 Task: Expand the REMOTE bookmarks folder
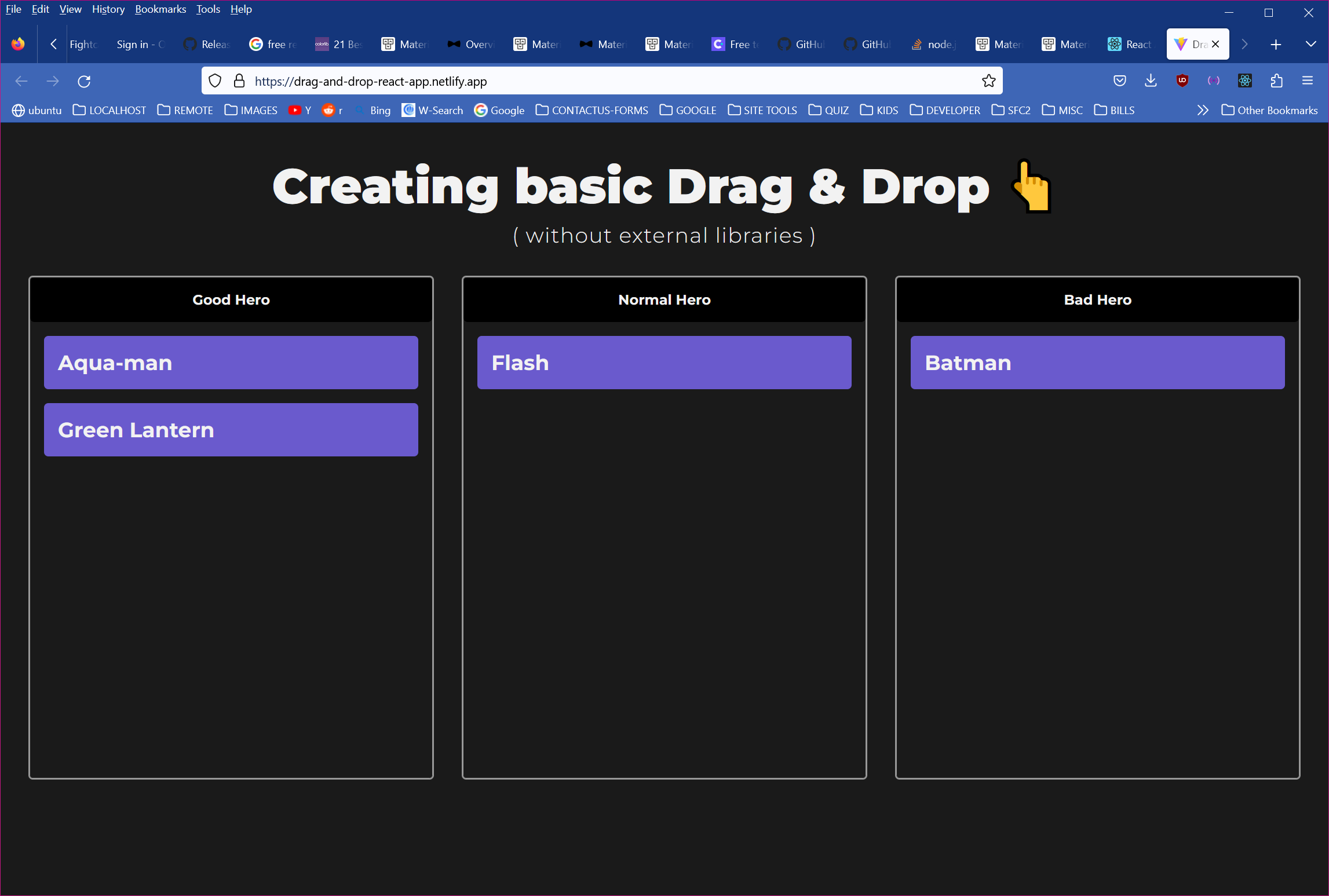185,110
